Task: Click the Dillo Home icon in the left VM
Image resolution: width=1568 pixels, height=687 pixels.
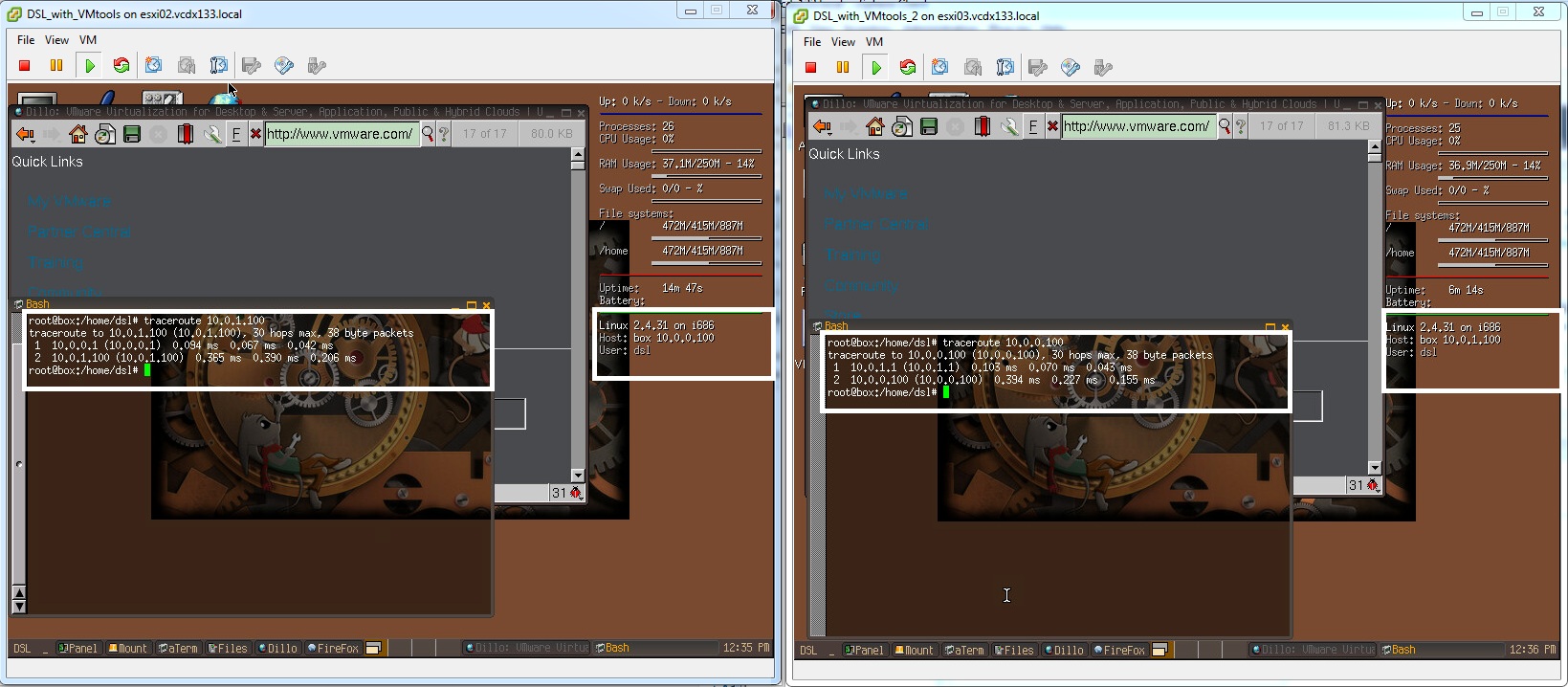Action: coord(78,135)
